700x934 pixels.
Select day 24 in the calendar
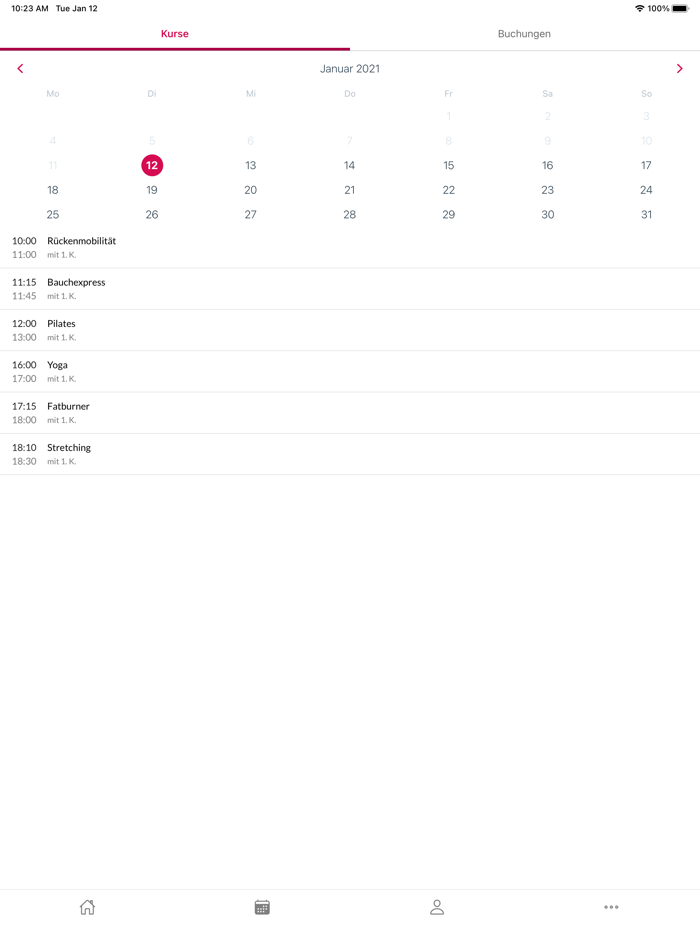(x=646, y=190)
